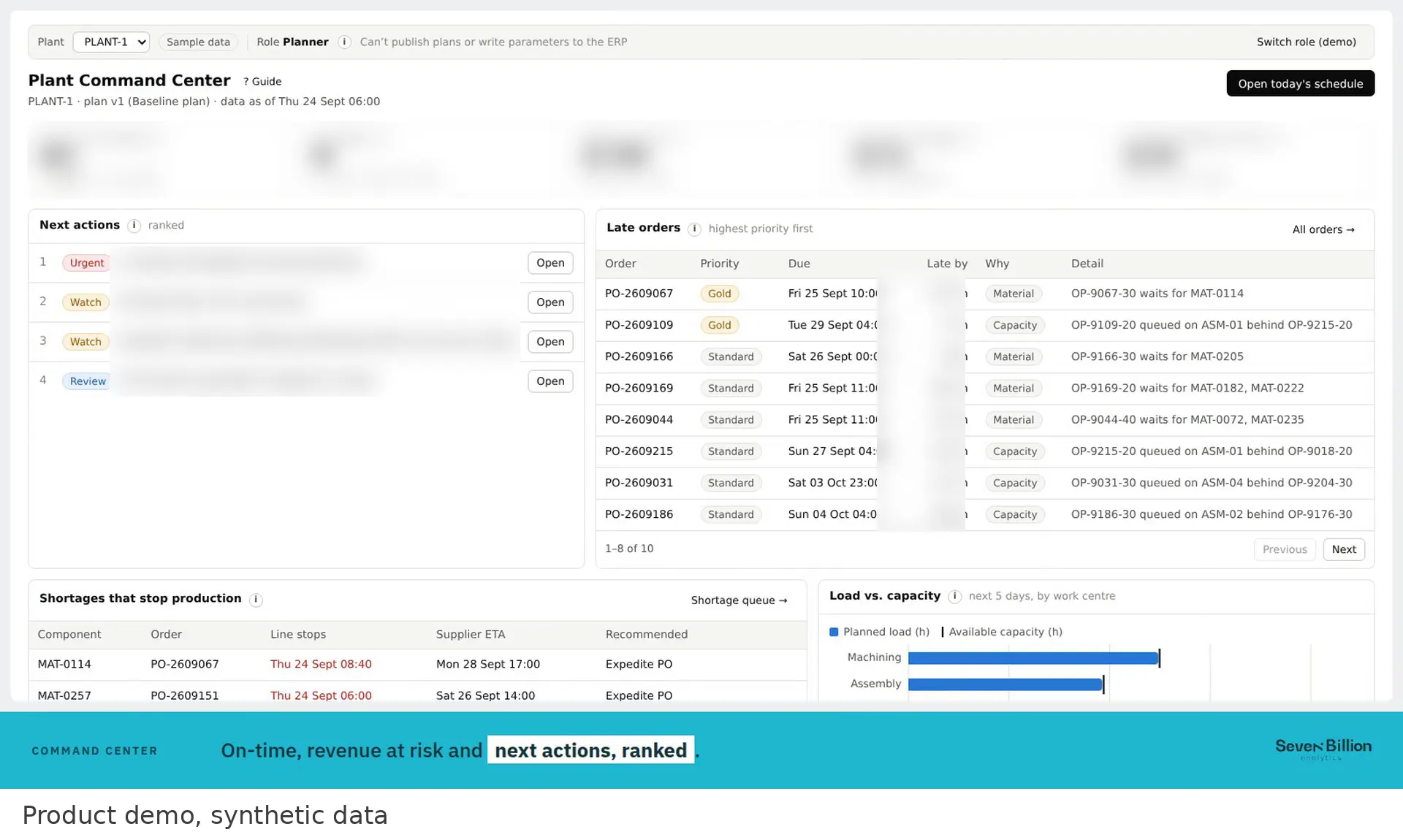Image resolution: width=1403 pixels, height=840 pixels.
Task: Click Capacity tag on PO-2609215 row
Action: point(1014,451)
